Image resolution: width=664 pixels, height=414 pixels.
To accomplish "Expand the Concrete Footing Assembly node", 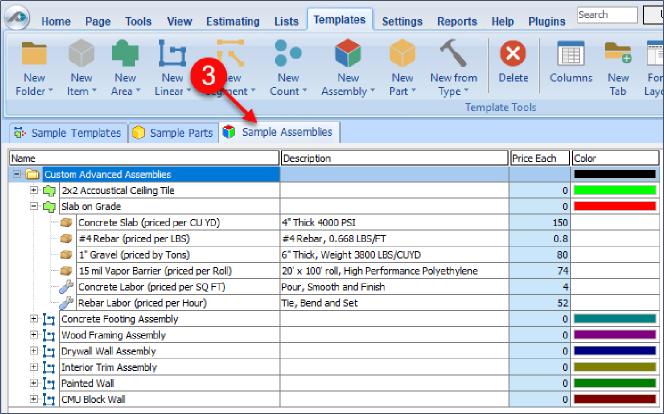I will click(x=34, y=319).
